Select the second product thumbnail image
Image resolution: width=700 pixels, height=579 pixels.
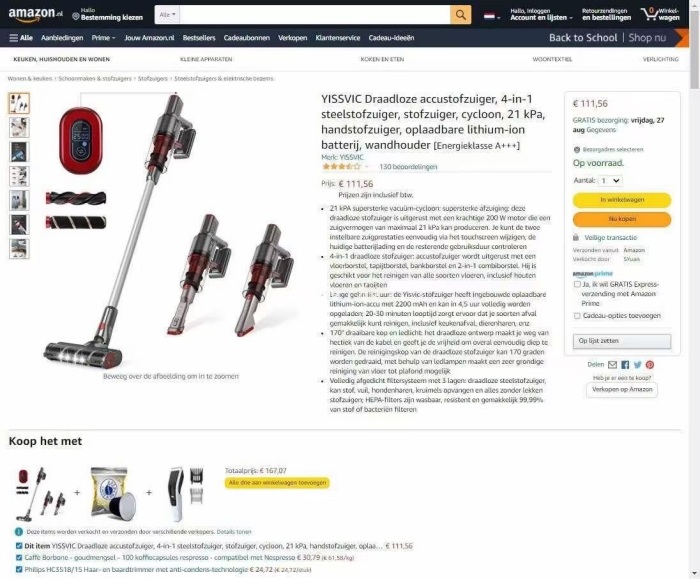(x=19, y=127)
